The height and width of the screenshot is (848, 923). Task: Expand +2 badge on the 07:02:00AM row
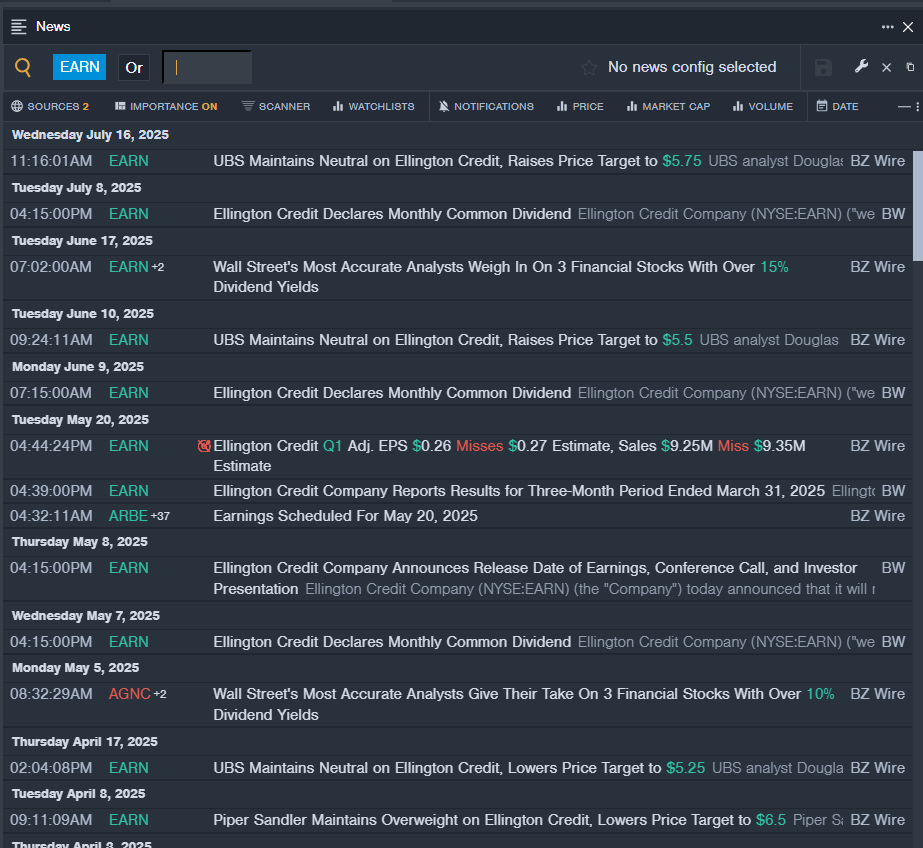coord(158,267)
